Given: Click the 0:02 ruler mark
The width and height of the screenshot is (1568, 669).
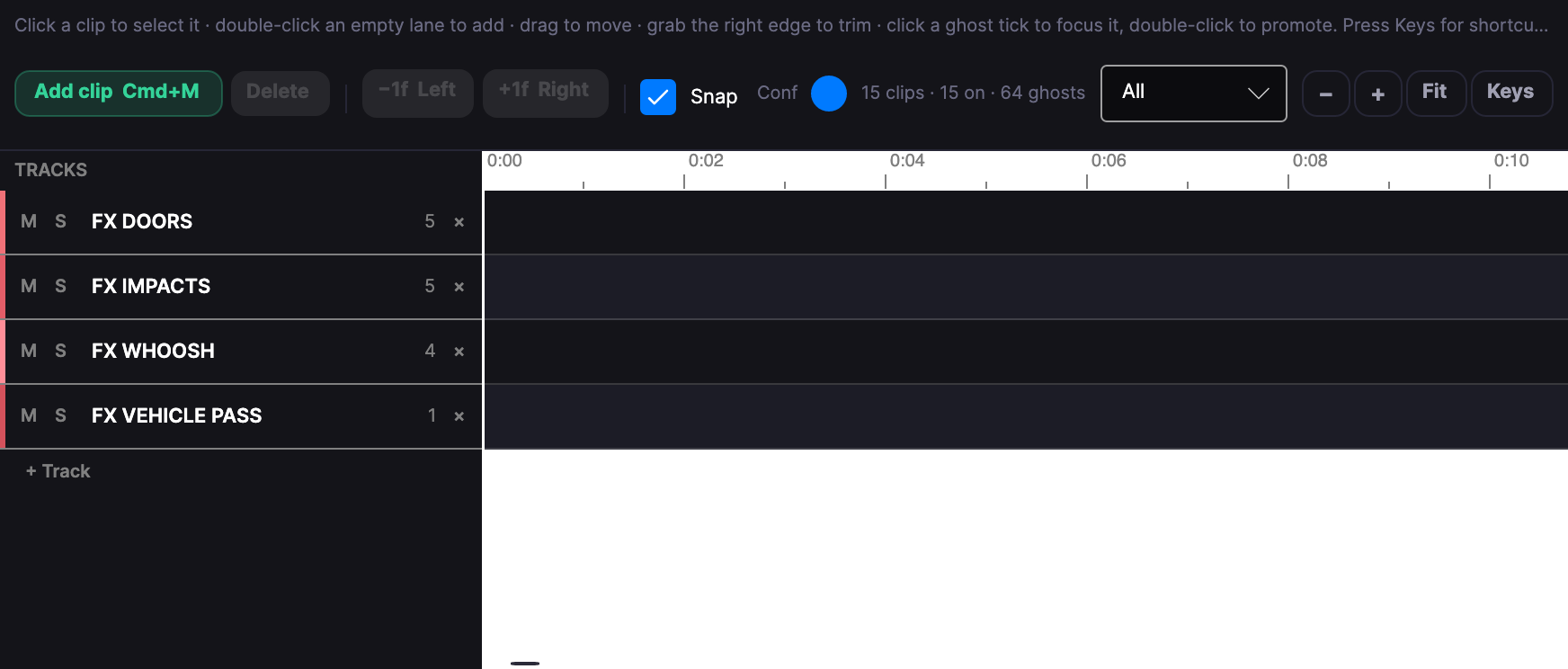Looking at the screenshot, I should 706,161.
